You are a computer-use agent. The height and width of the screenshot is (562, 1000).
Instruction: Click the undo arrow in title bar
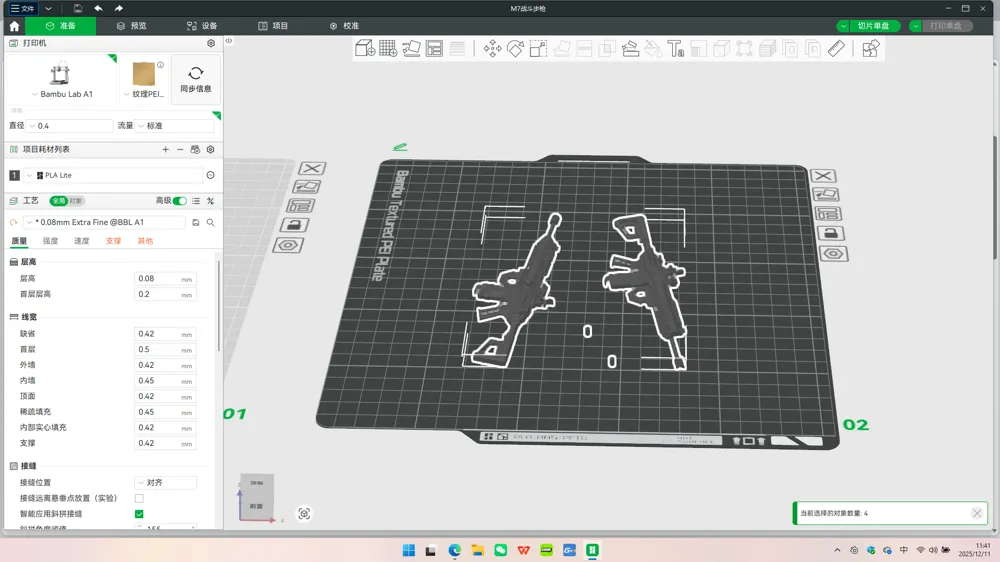click(x=98, y=8)
